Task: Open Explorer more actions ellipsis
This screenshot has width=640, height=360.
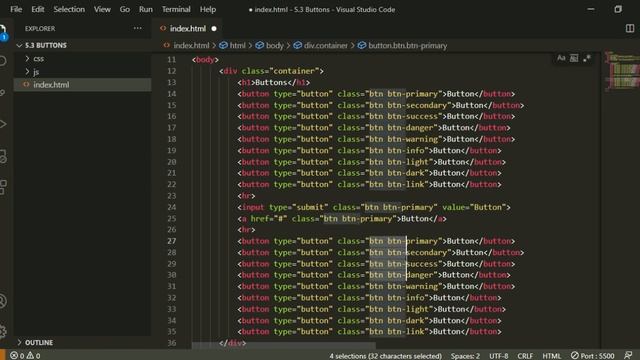Action: click(138, 28)
